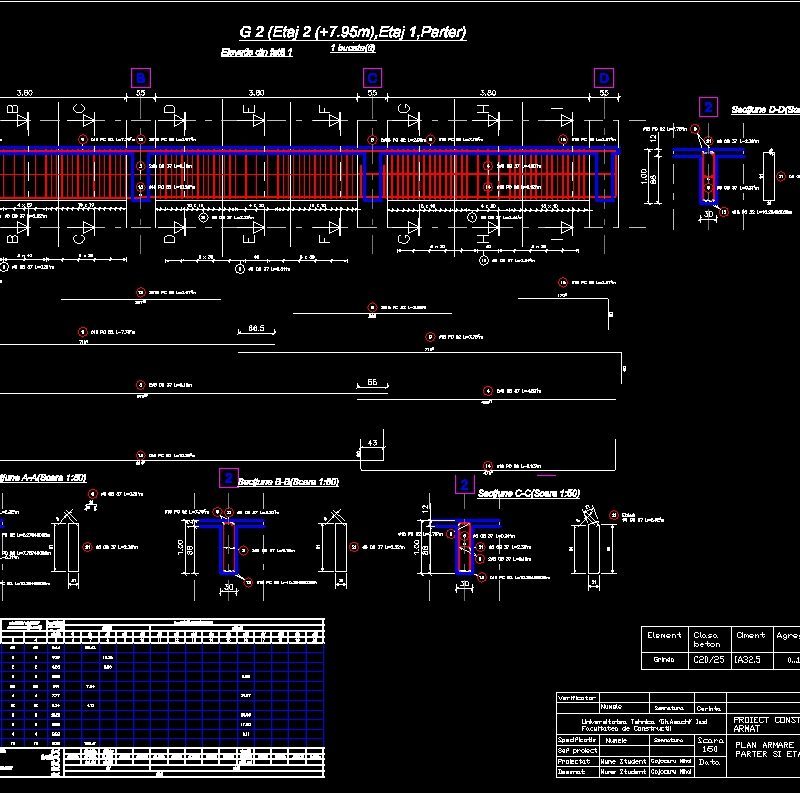Select section marker B above the elevation
Screen dimensions: 800x794
142,75
